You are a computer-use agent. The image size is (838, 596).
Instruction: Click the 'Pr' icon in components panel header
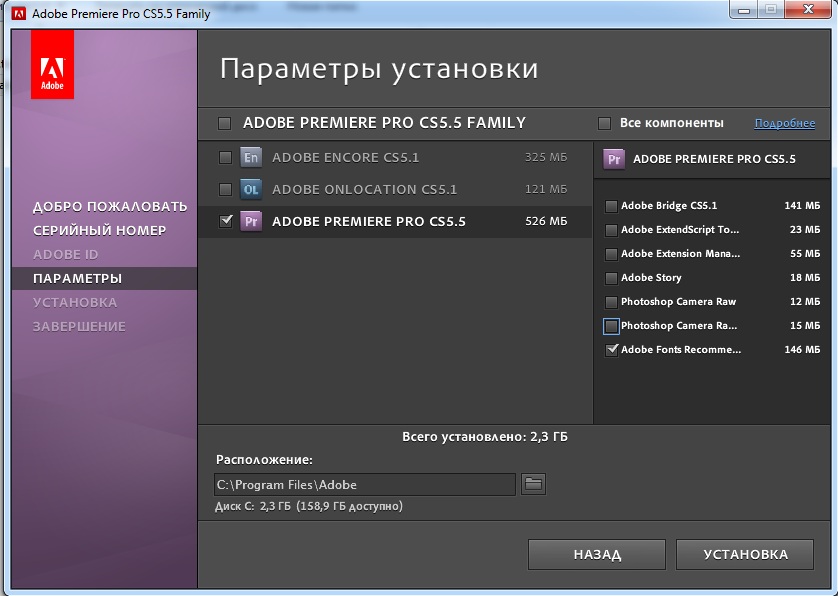(615, 159)
